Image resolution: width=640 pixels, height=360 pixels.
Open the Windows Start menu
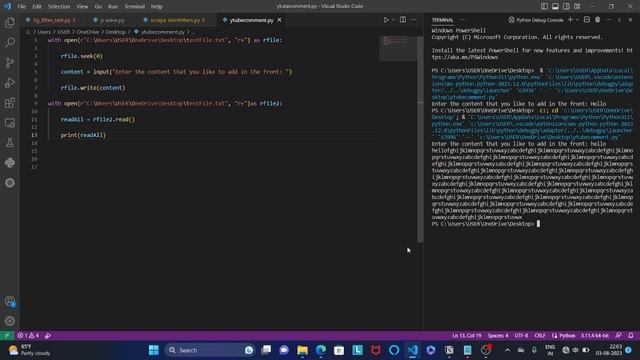pyautogui.click(x=153, y=350)
